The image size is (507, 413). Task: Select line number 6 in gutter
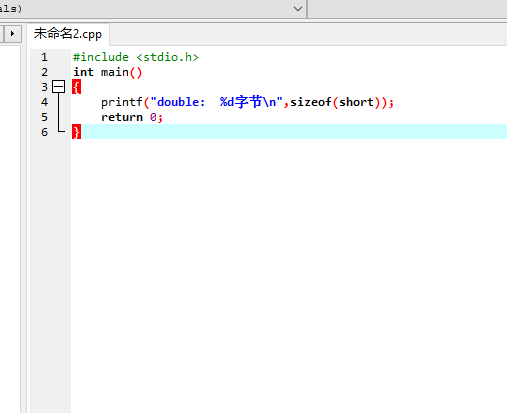tap(44, 132)
